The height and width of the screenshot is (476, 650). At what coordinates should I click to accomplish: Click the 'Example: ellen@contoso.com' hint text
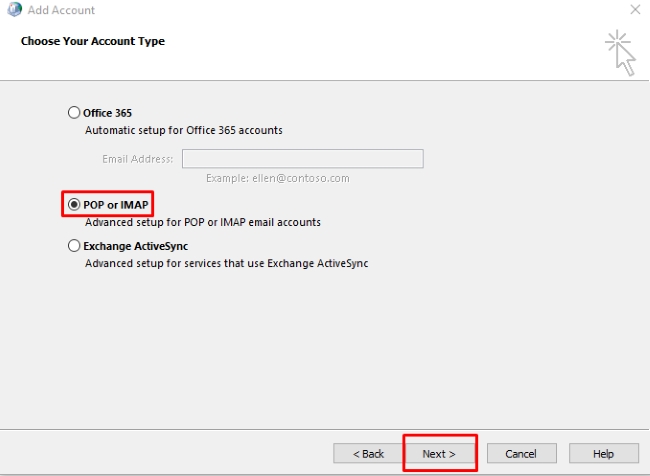[278, 178]
